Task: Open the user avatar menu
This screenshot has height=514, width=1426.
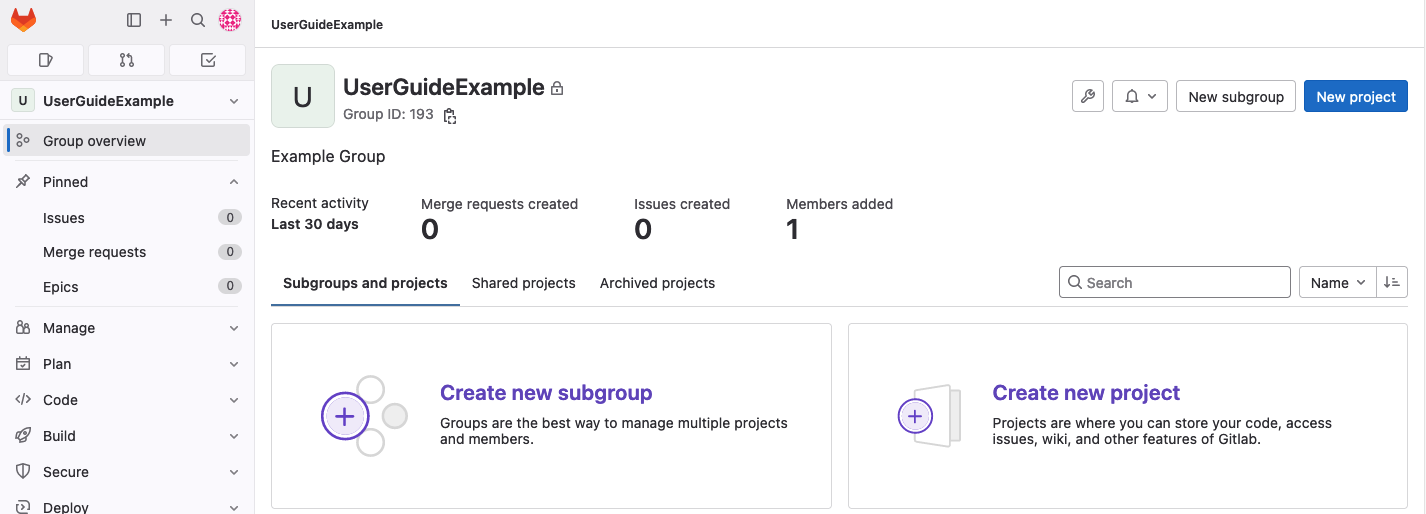Action: (230, 20)
